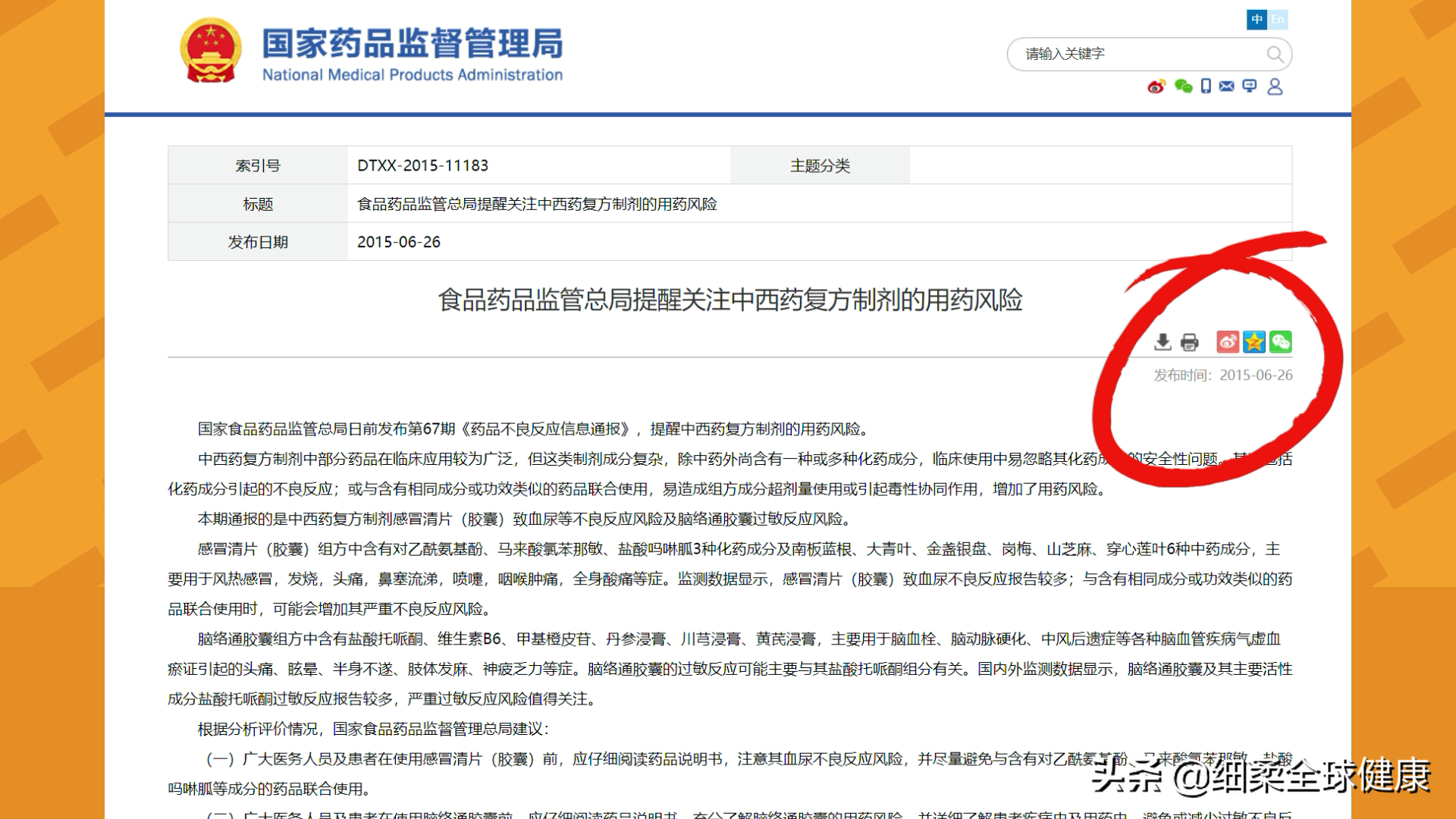Click the large centered article headline
The height and width of the screenshot is (819, 1456).
click(x=730, y=300)
